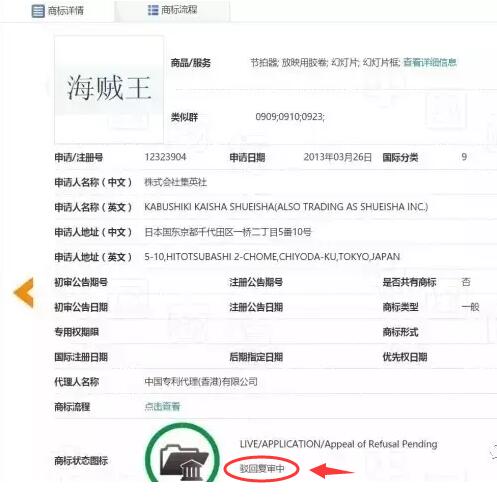Click the 是否共有商标 value 否
This screenshot has width=497, height=497.
pos(466,282)
